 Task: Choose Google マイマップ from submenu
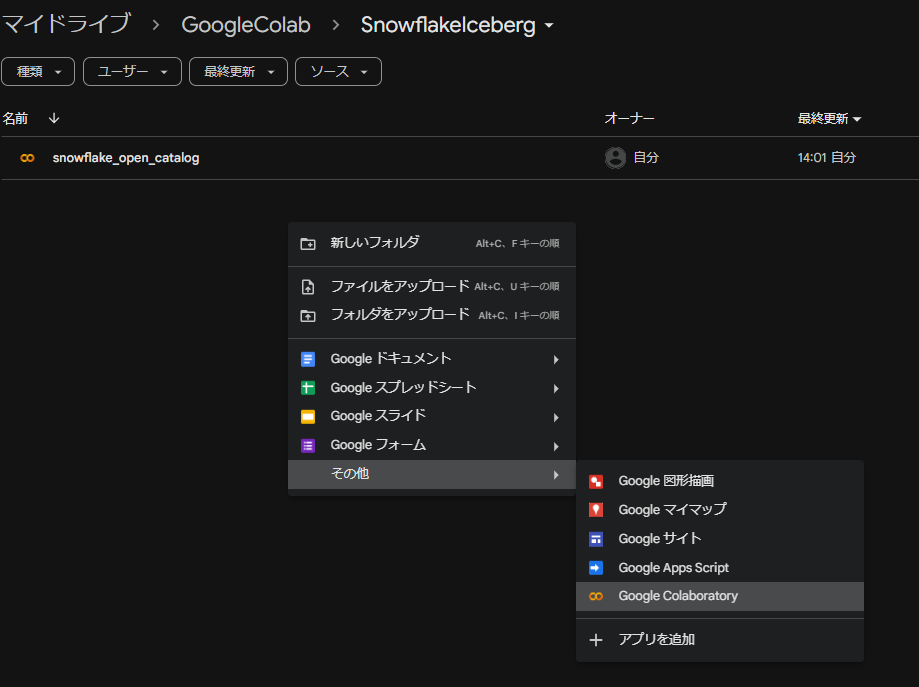(x=720, y=510)
